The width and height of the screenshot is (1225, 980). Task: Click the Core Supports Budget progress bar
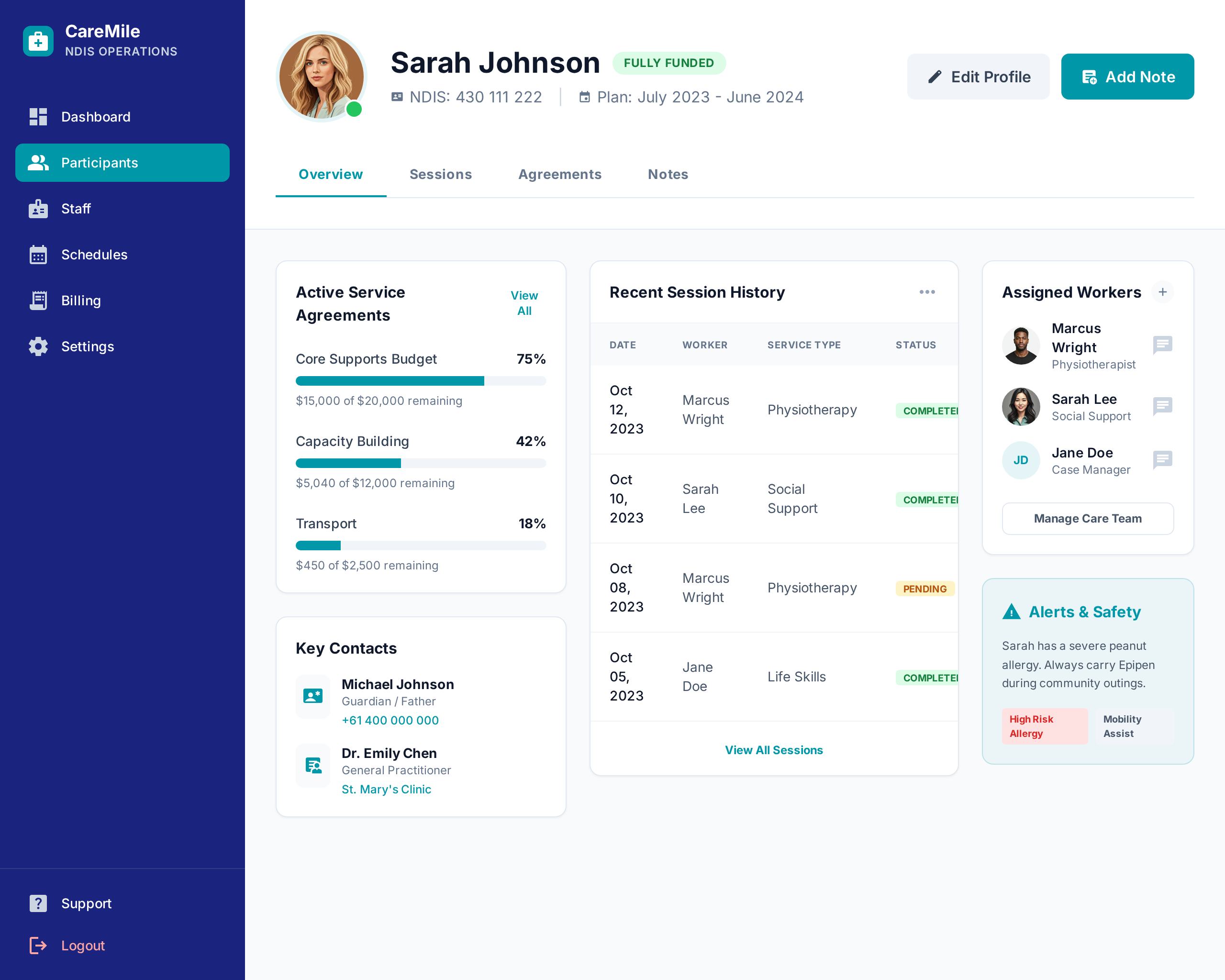(x=421, y=381)
